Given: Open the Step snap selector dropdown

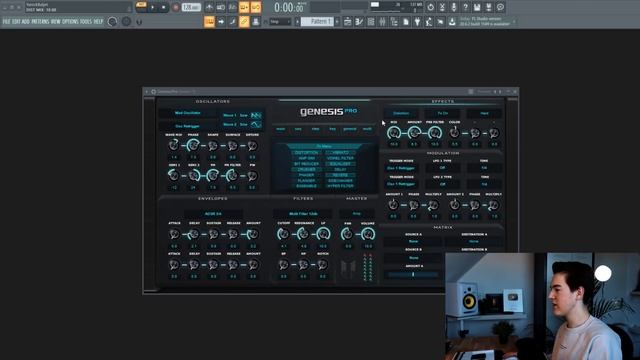Looking at the screenshot, I should click(280, 22).
